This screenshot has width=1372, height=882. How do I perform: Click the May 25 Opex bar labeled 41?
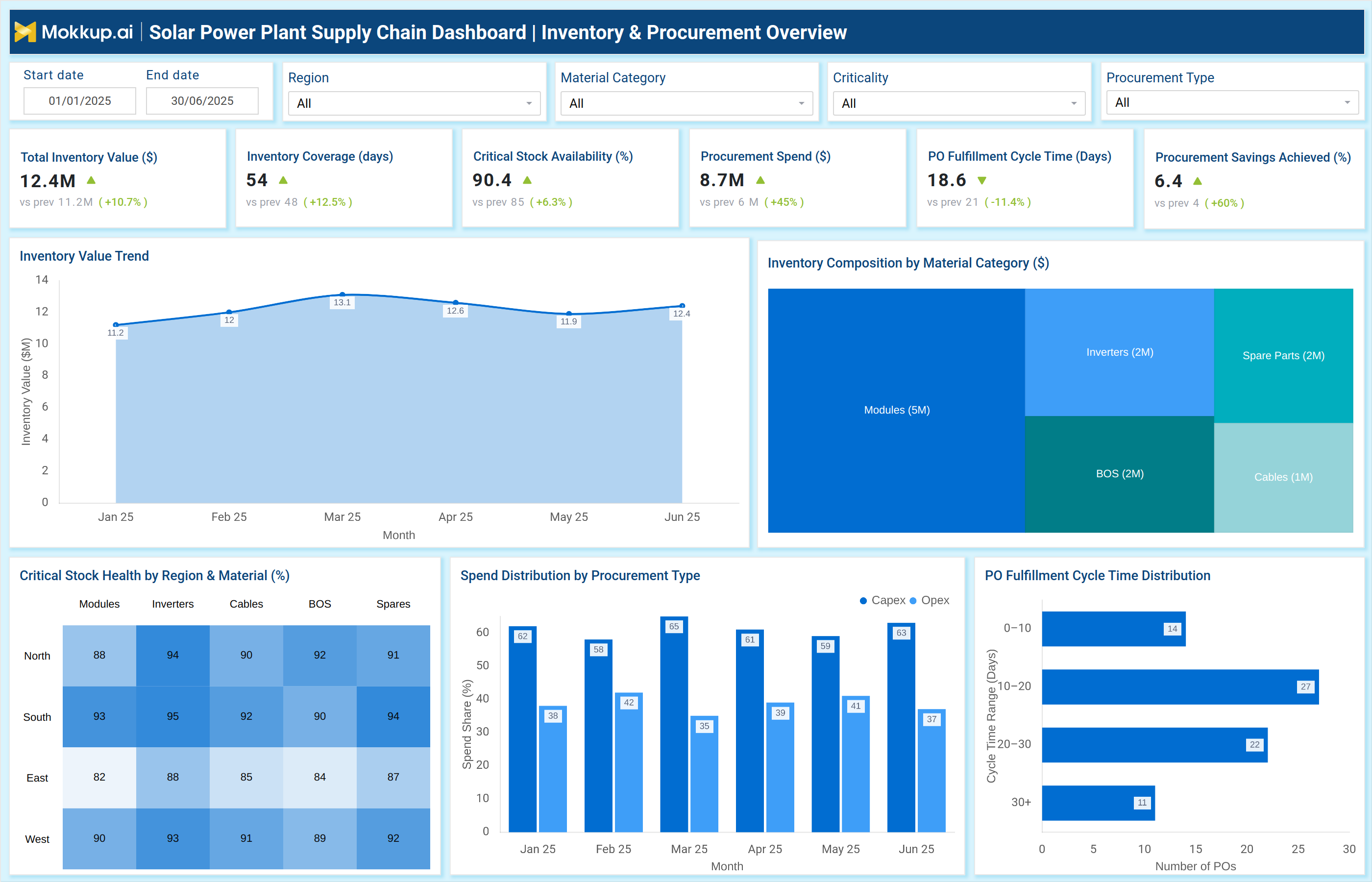(x=856, y=764)
